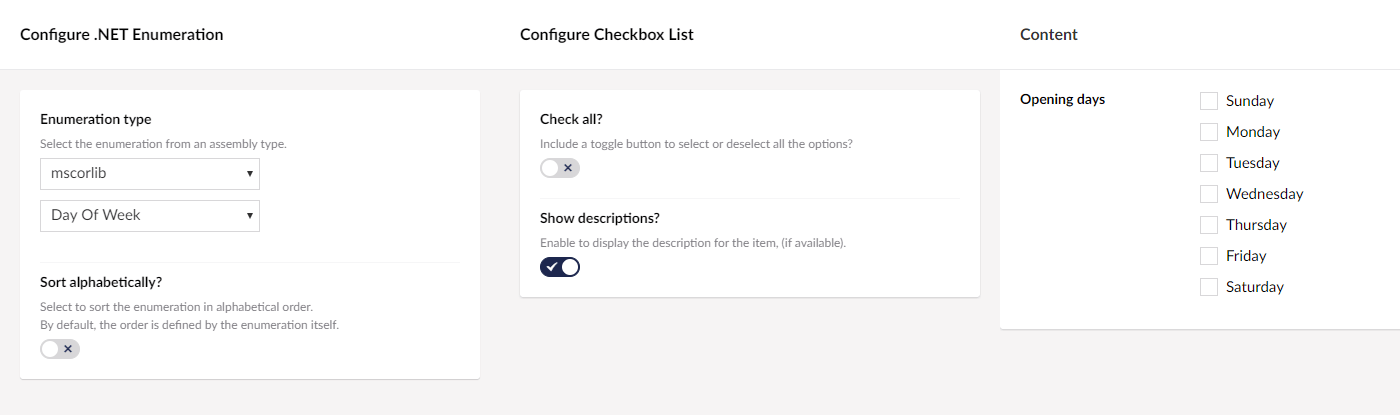Click the Opening days property label
Image resolution: width=1400 pixels, height=415 pixels.
1063,99
